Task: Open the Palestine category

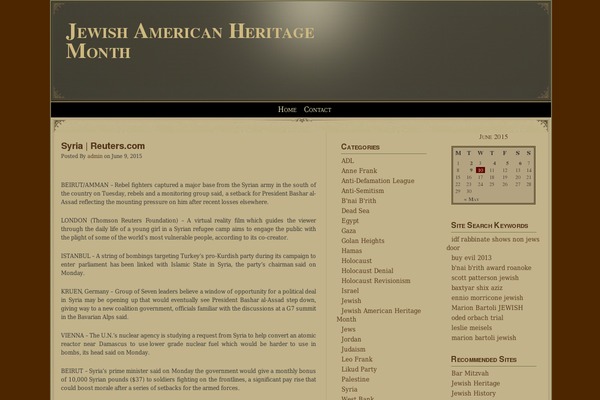Action: [x=355, y=379]
